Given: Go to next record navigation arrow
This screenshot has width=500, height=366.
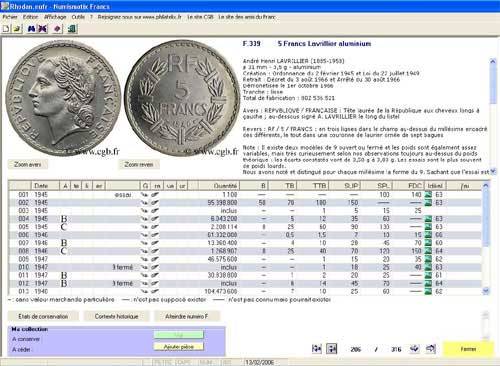Looking at the screenshot, I should 414,349.
